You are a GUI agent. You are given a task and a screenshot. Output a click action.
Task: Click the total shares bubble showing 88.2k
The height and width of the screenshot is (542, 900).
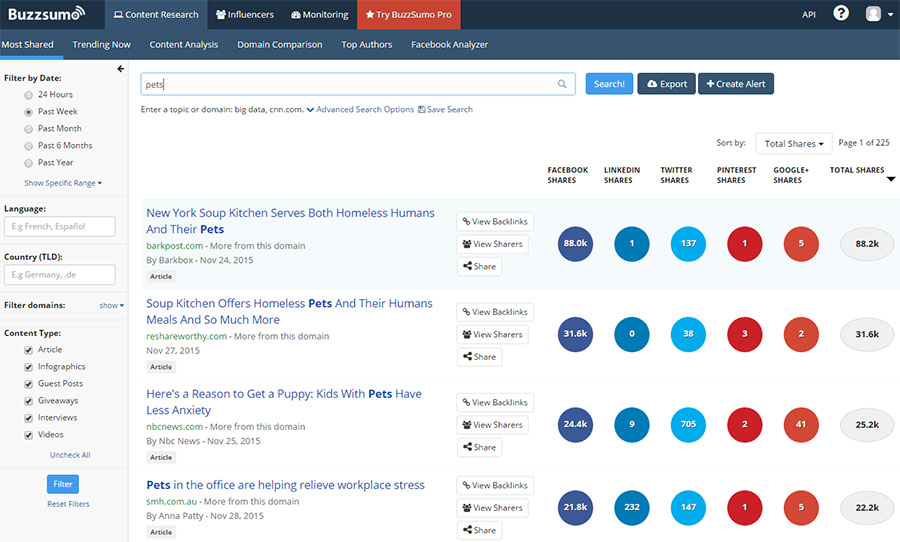tap(867, 244)
